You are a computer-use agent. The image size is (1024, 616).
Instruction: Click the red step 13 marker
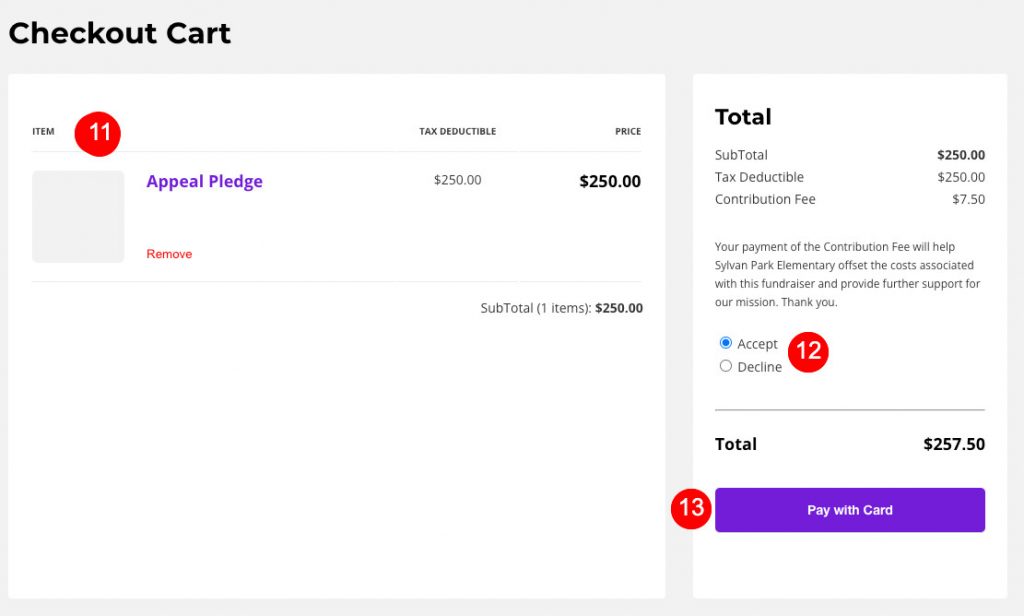(x=691, y=508)
